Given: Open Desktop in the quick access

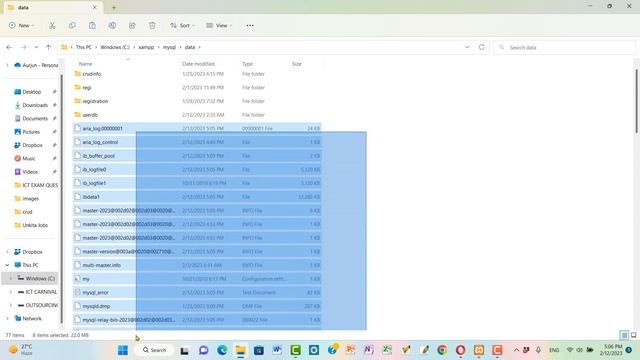Looking at the screenshot, I should (x=31, y=92).
